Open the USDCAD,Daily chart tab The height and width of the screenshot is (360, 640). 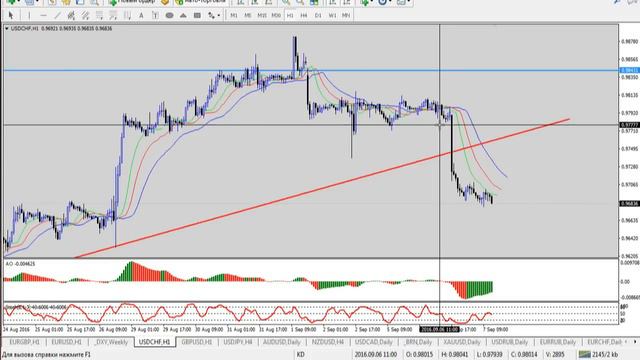click(373, 342)
